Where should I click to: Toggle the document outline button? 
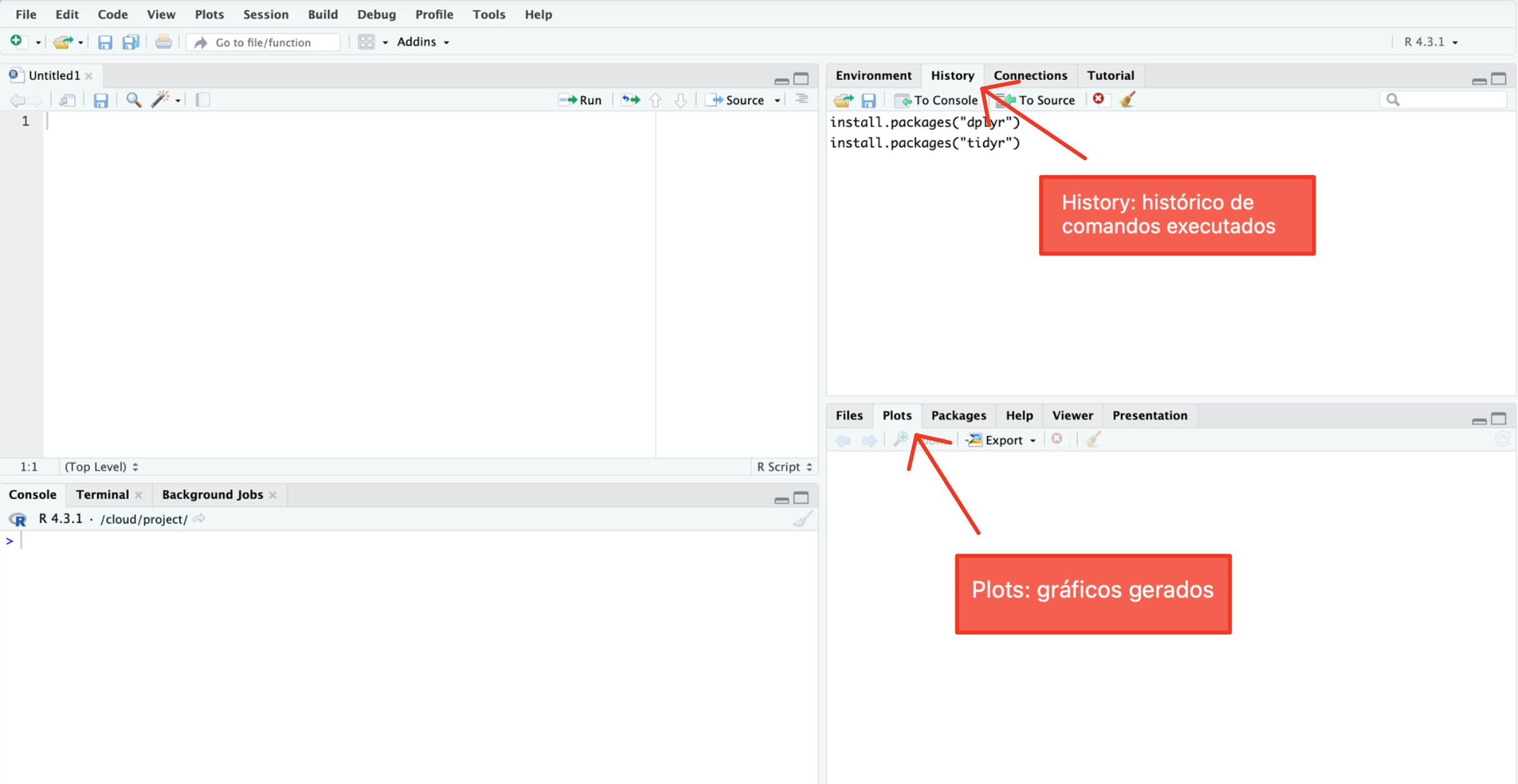pos(802,99)
